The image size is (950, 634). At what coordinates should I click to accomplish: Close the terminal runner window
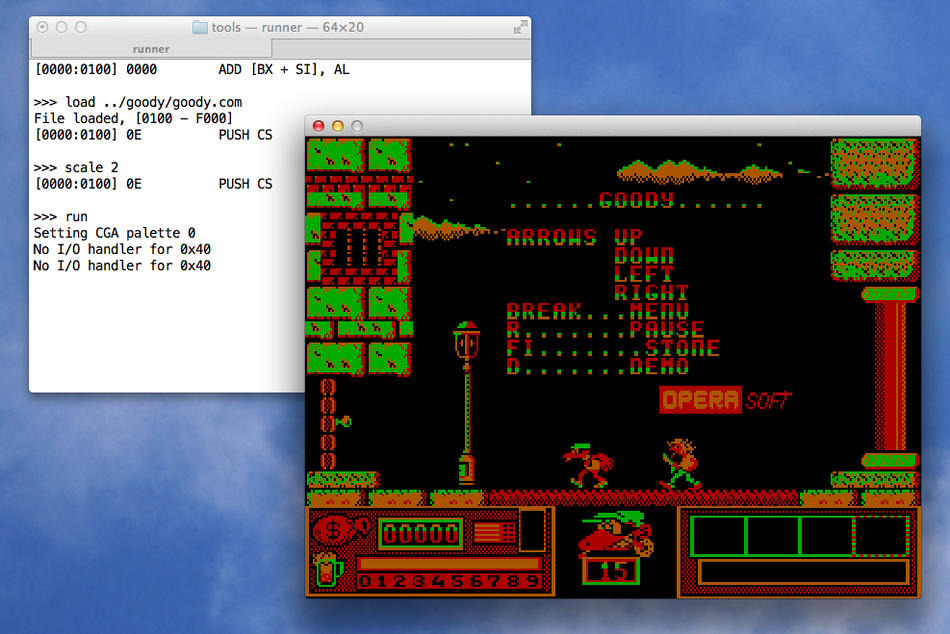click(42, 27)
